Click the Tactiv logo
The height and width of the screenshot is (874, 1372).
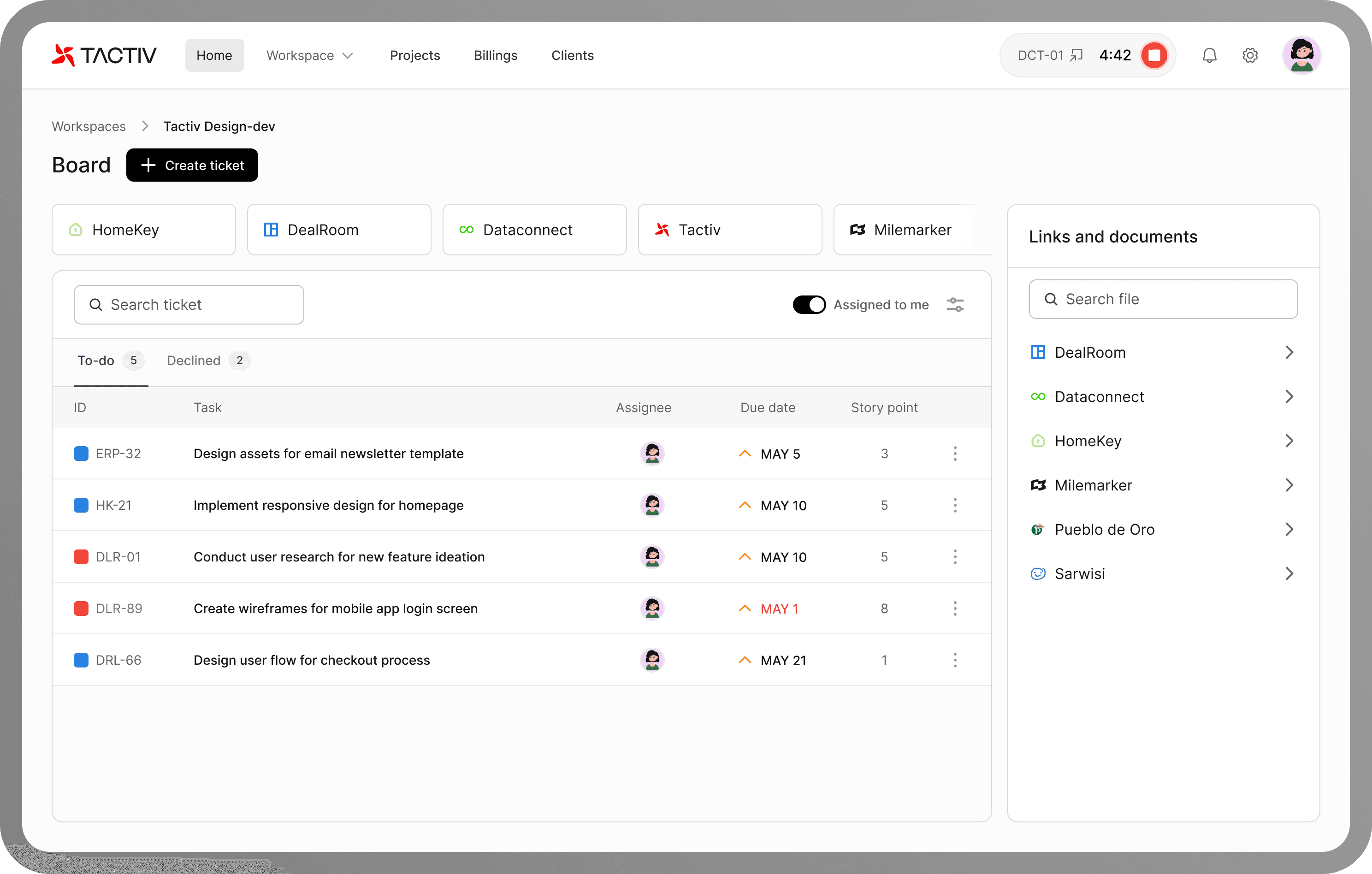(x=104, y=55)
